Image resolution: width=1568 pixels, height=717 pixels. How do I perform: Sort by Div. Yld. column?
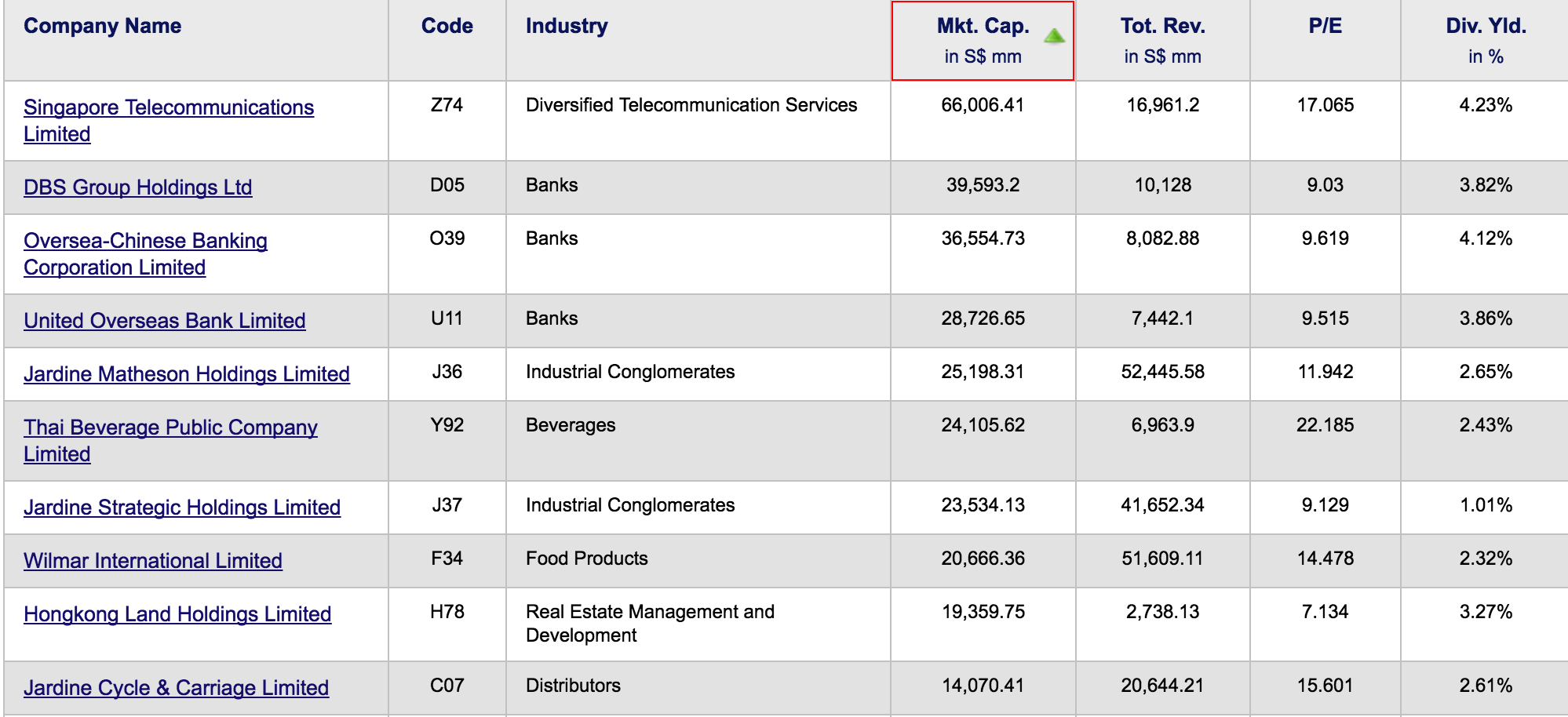(x=1485, y=27)
